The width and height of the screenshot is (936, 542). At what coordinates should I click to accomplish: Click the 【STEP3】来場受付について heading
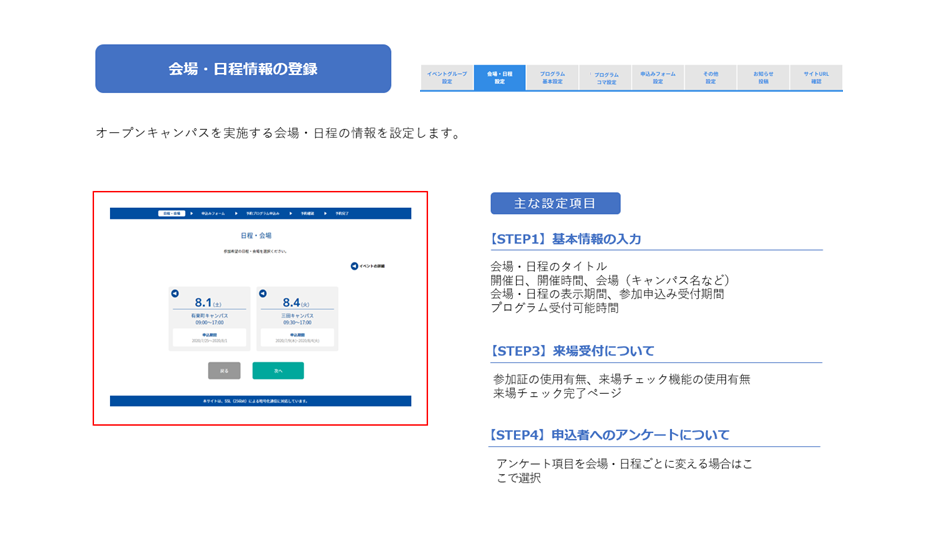coord(572,351)
